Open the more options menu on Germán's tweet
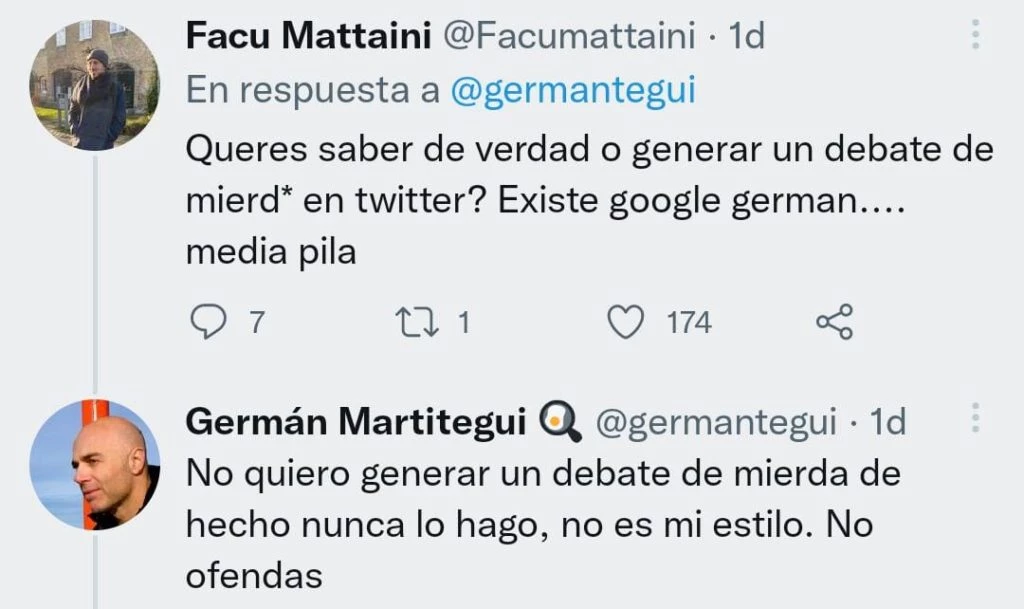The image size is (1024, 609). click(977, 418)
